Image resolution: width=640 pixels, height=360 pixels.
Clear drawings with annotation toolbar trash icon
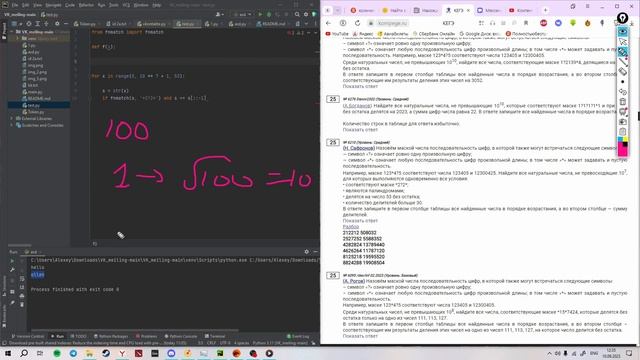tap(622, 102)
